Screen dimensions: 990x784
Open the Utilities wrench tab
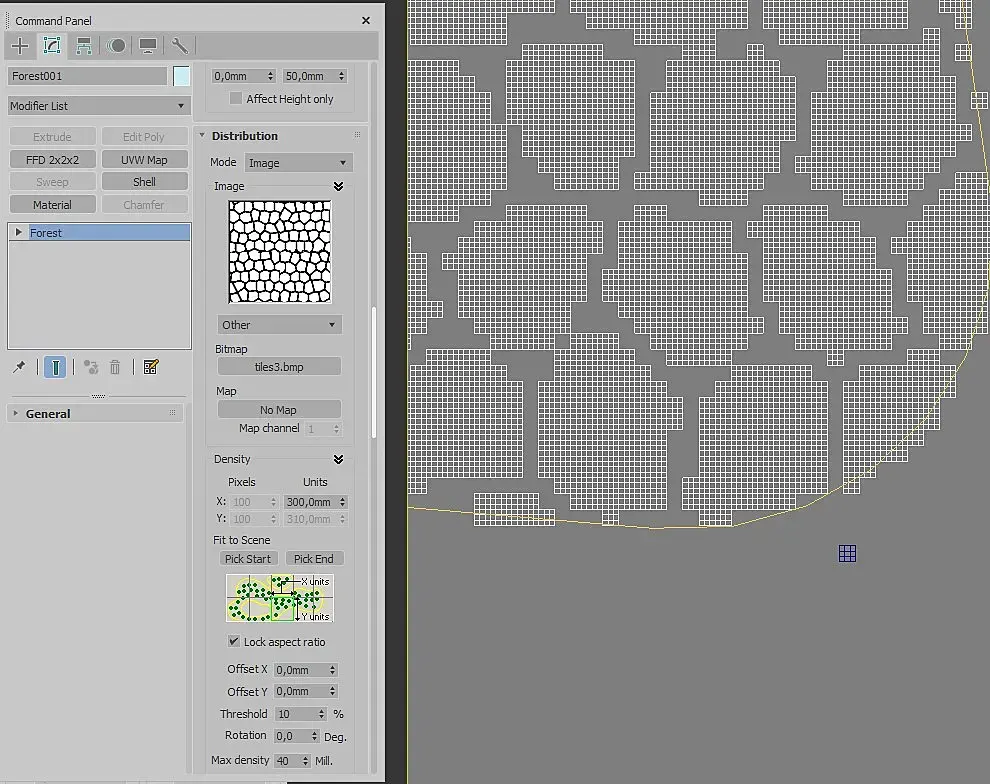(x=179, y=45)
